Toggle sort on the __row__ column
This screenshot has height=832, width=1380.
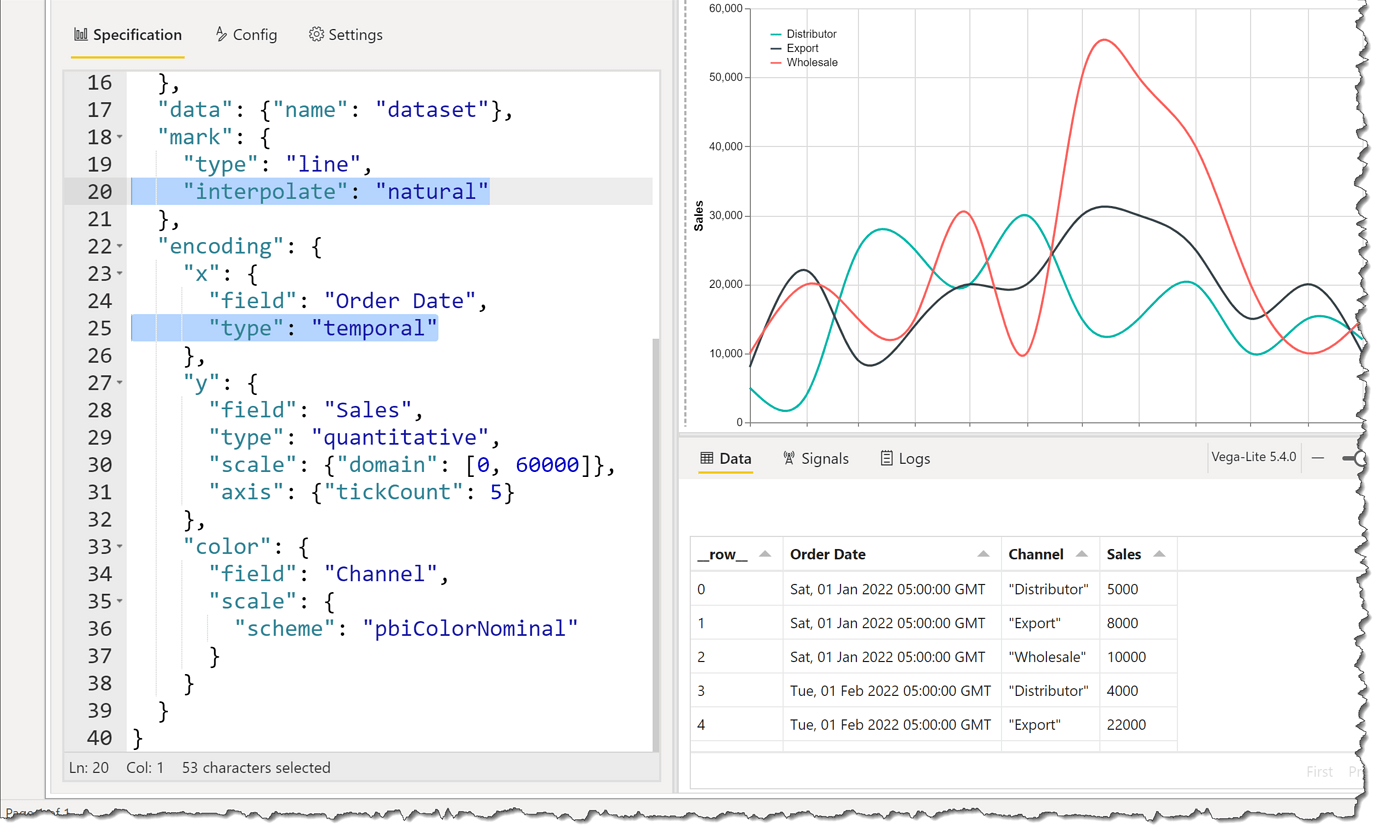(x=764, y=553)
